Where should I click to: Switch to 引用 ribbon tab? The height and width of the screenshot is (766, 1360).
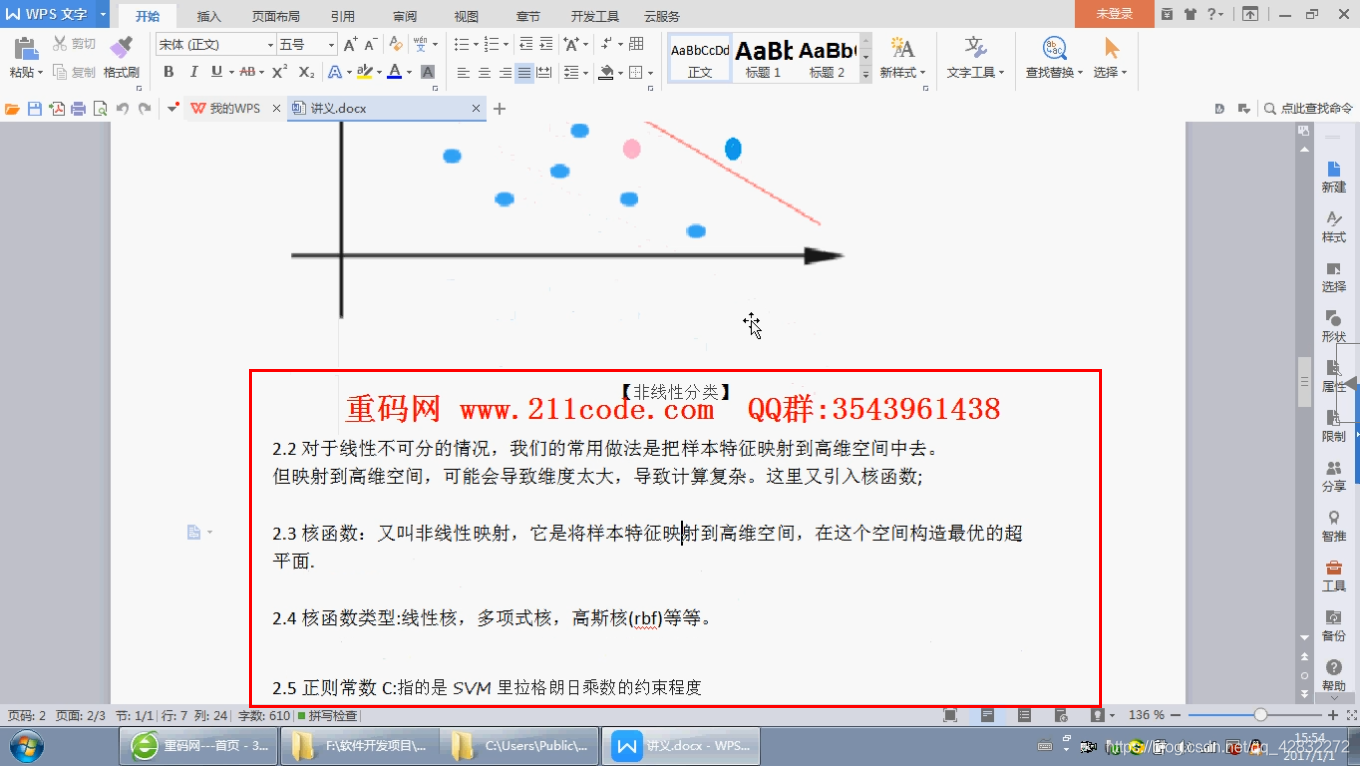342,16
